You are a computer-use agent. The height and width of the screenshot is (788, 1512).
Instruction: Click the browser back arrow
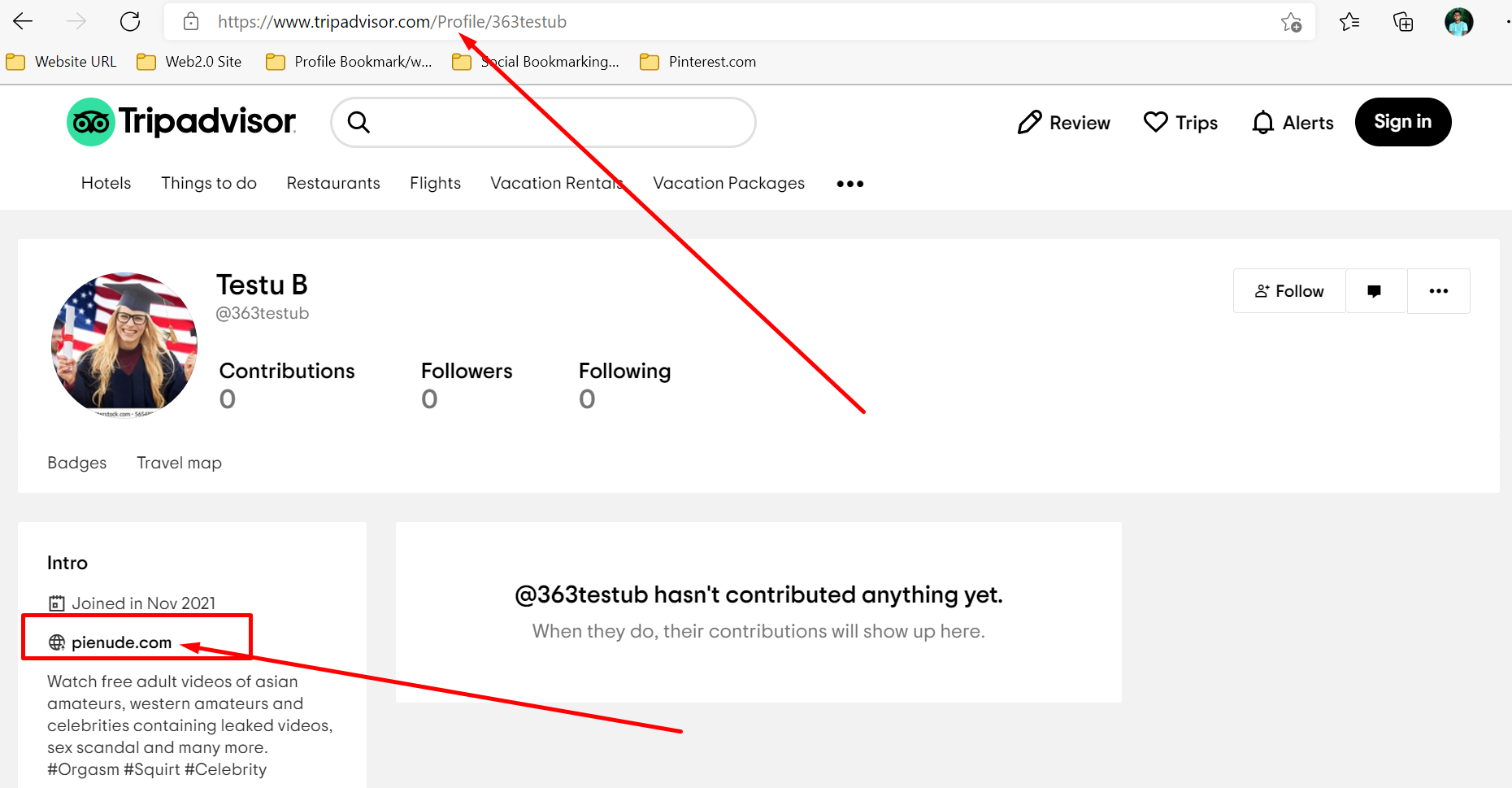[23, 22]
